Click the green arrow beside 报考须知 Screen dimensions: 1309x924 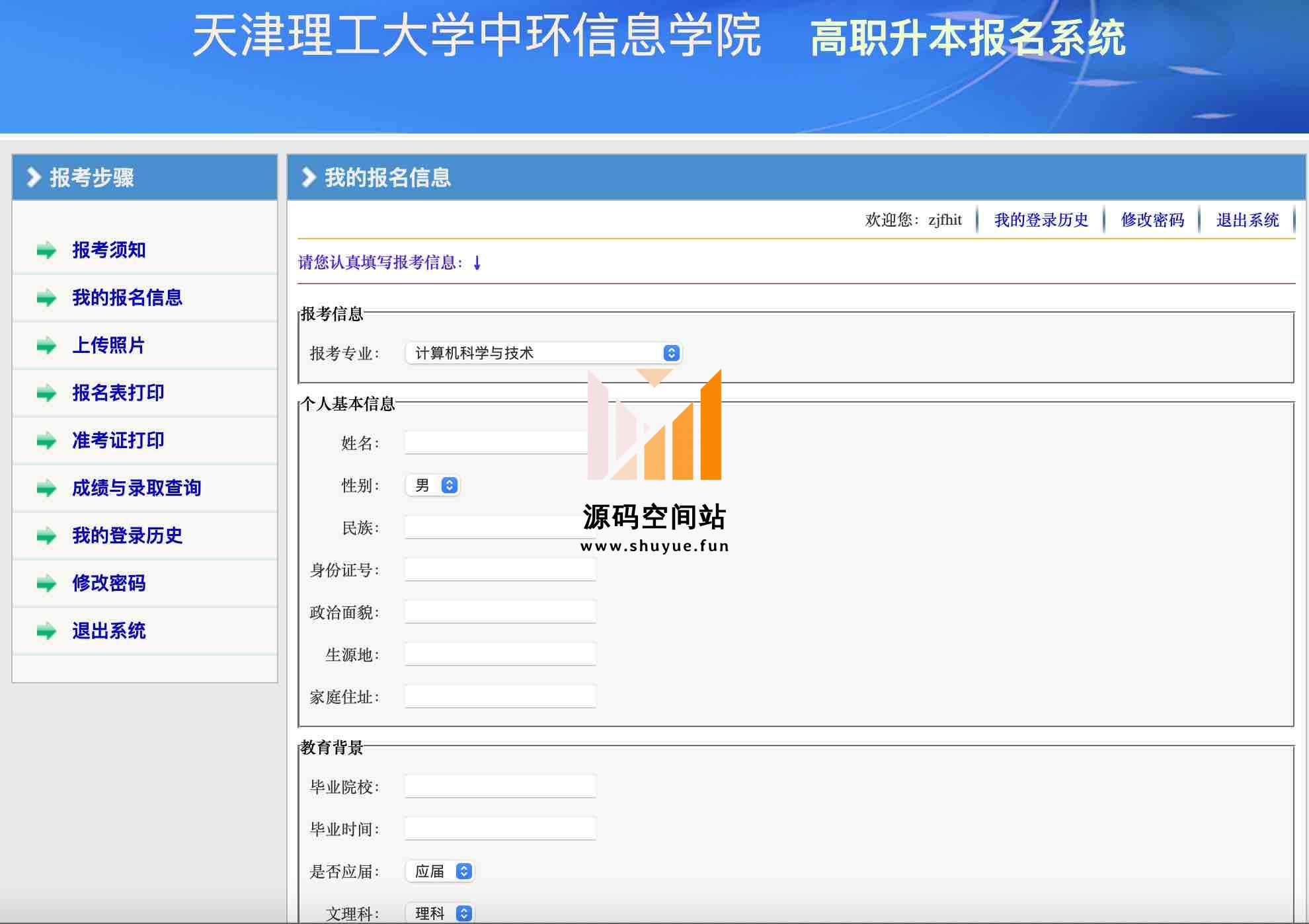pyautogui.click(x=46, y=250)
